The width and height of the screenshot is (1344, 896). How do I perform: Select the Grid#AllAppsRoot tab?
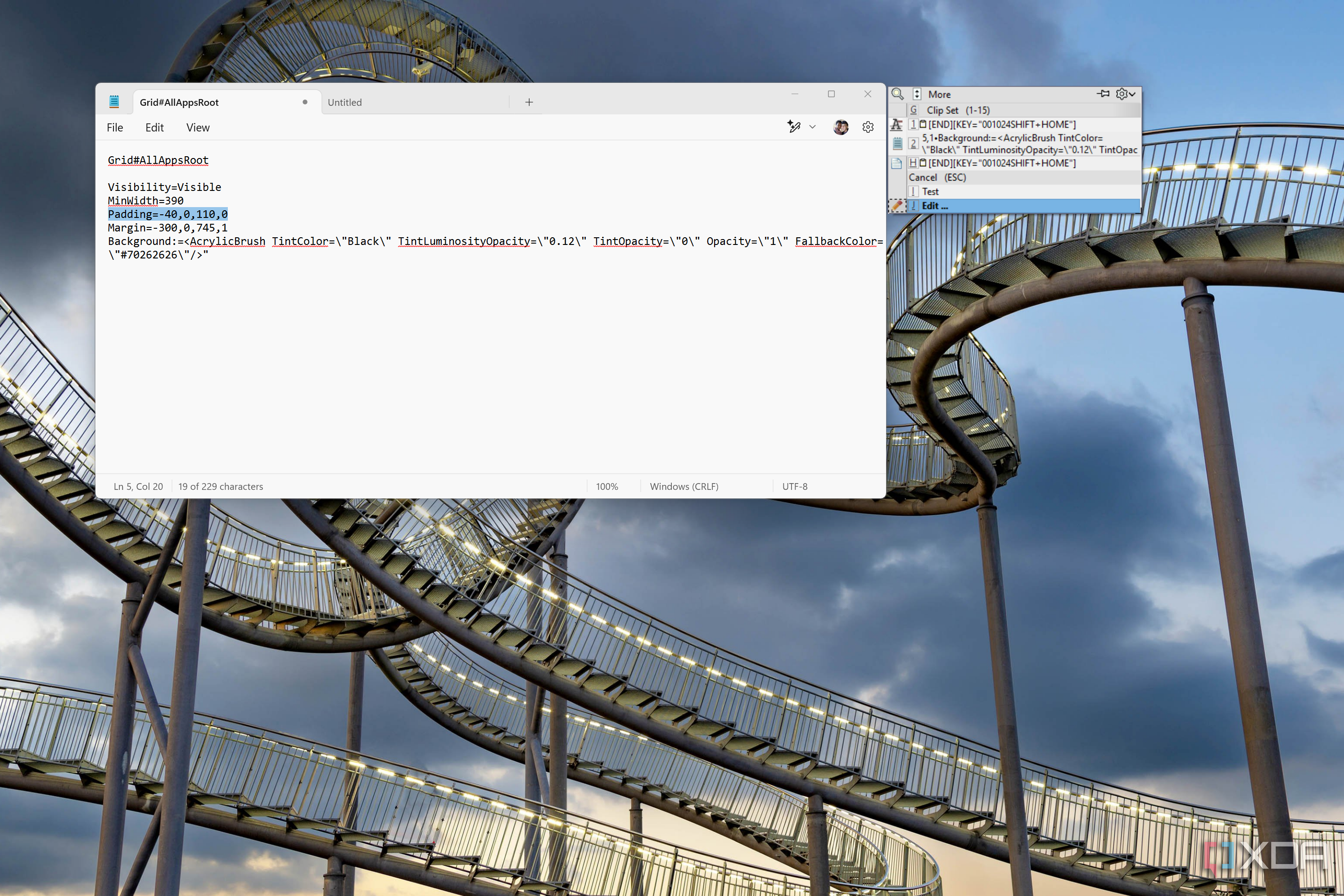click(x=227, y=102)
